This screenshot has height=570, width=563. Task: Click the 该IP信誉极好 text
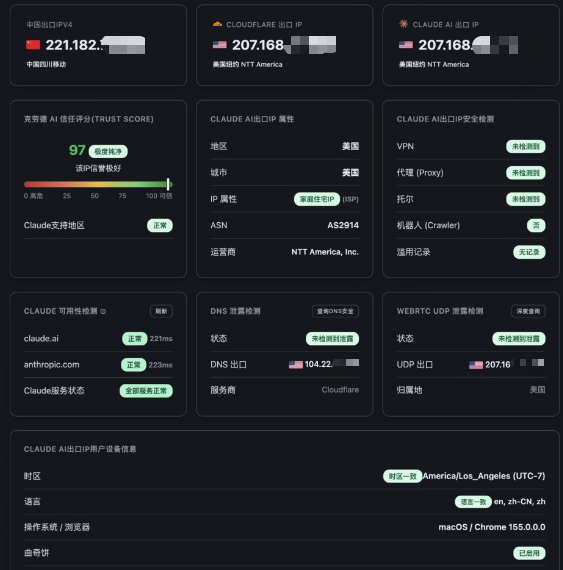click(98, 168)
